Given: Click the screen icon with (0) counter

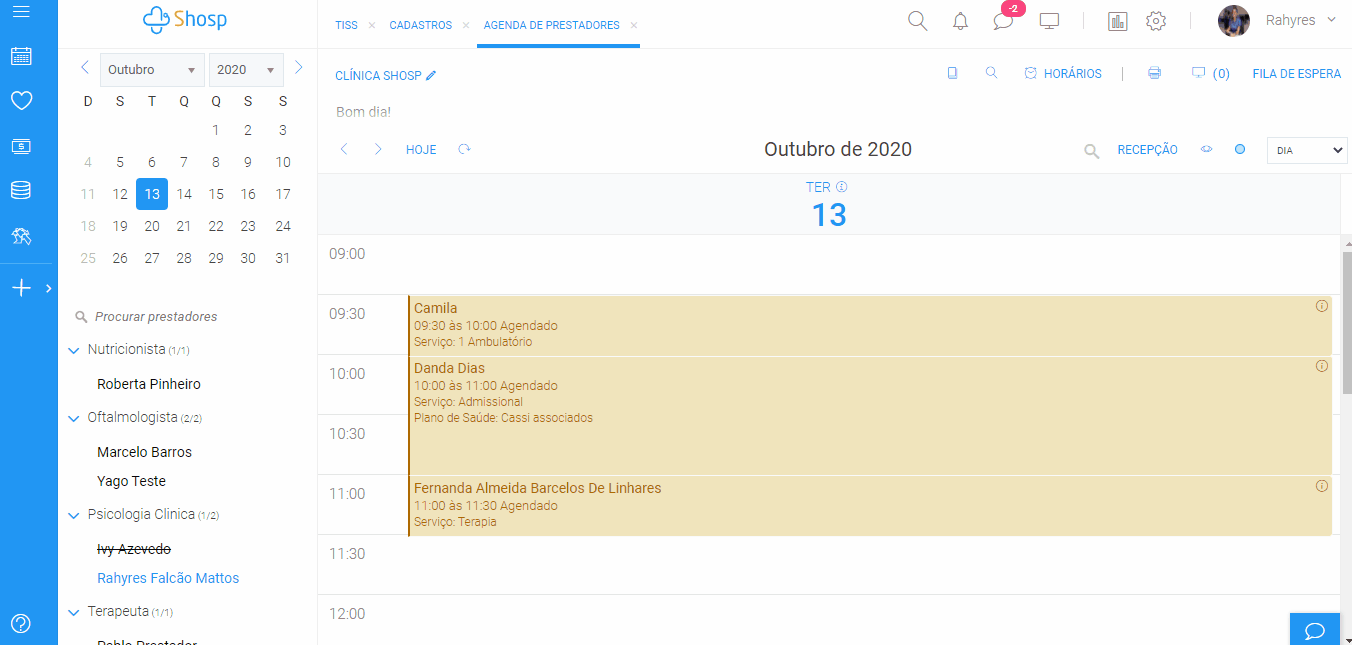Looking at the screenshot, I should [1198, 73].
